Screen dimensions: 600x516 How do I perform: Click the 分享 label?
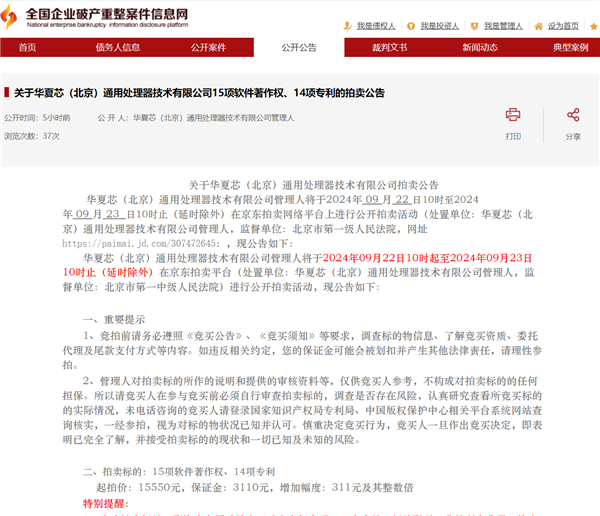573,137
